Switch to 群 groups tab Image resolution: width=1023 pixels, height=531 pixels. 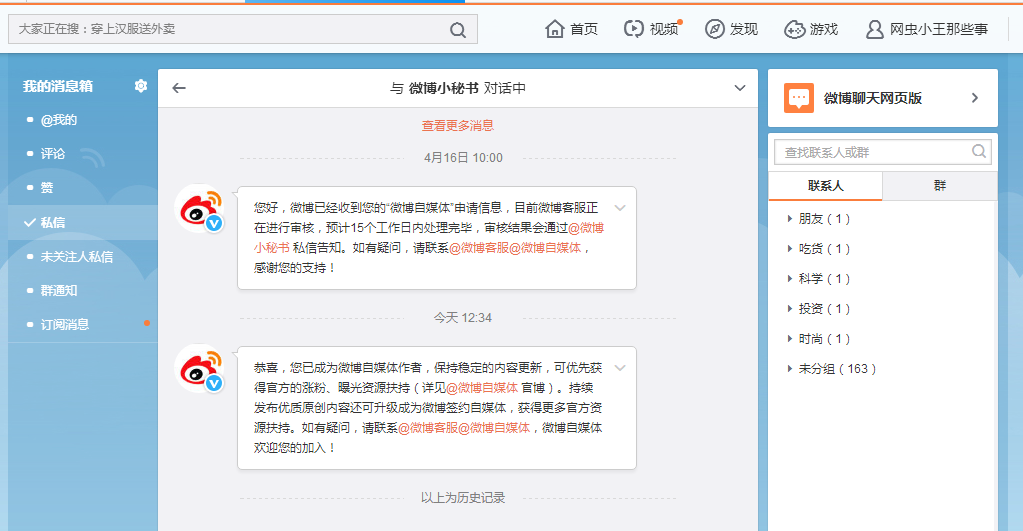click(x=939, y=186)
